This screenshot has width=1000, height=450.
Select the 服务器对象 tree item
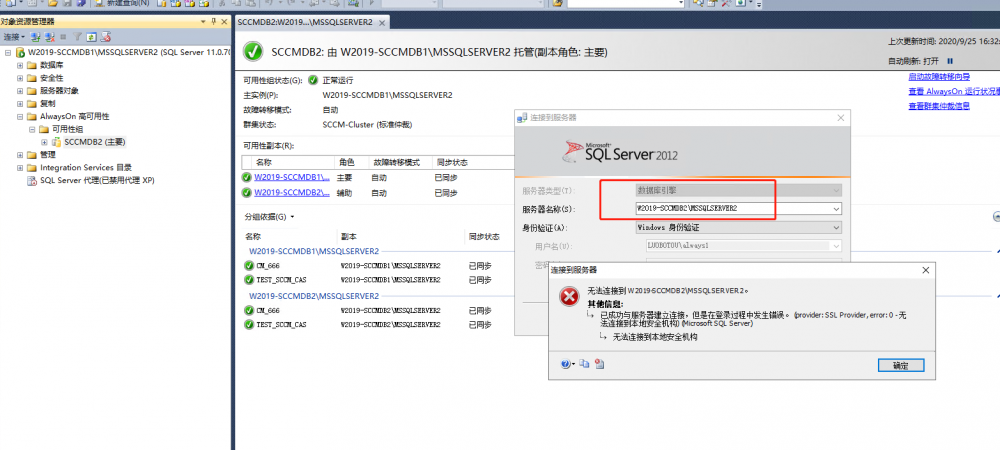[59, 91]
